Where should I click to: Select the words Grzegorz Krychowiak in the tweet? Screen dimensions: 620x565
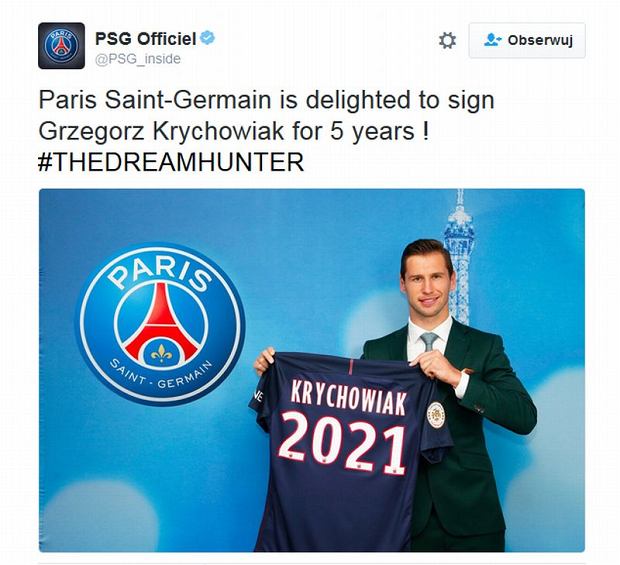[161, 132]
